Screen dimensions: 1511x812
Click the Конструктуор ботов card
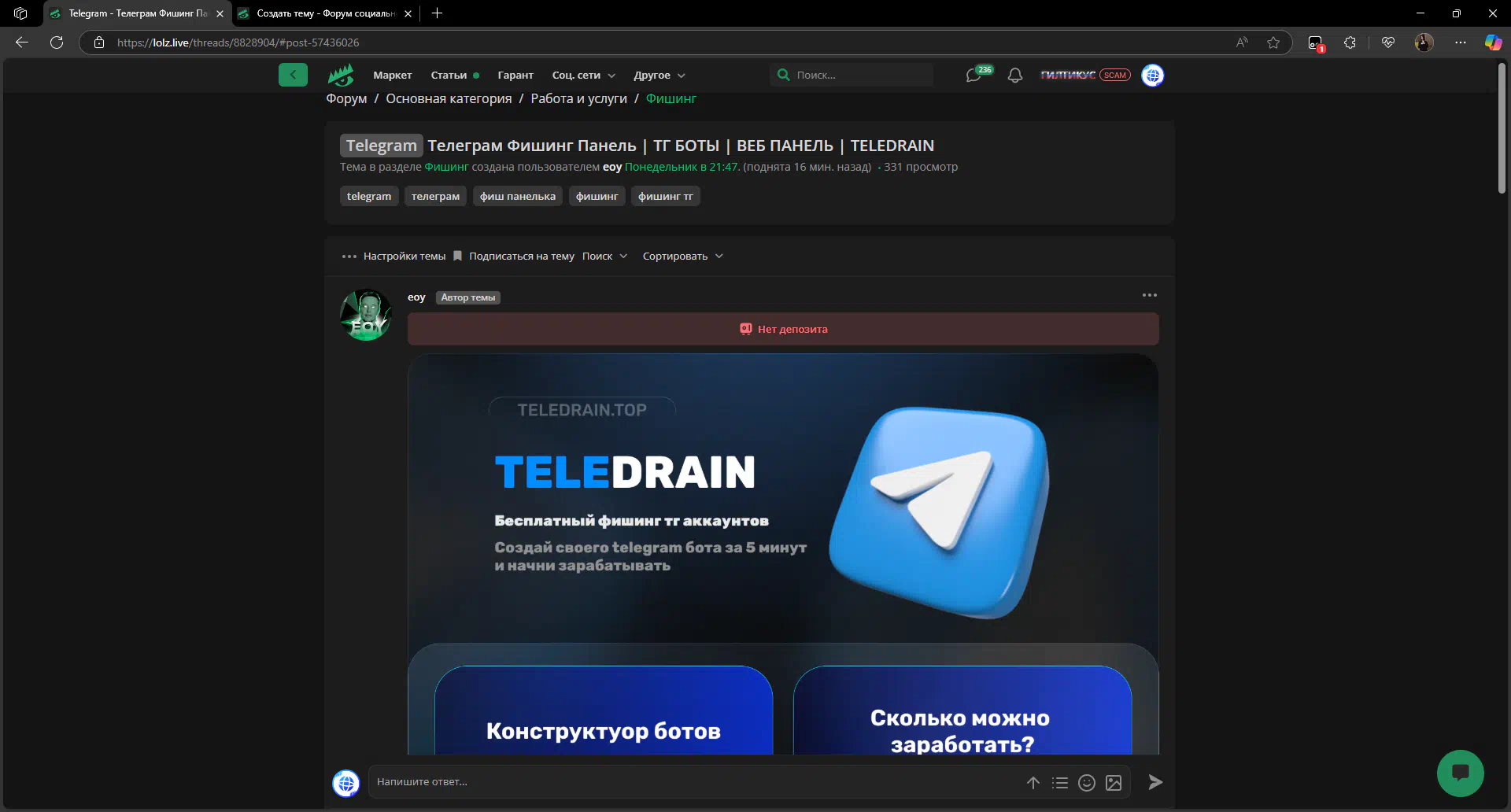click(604, 710)
